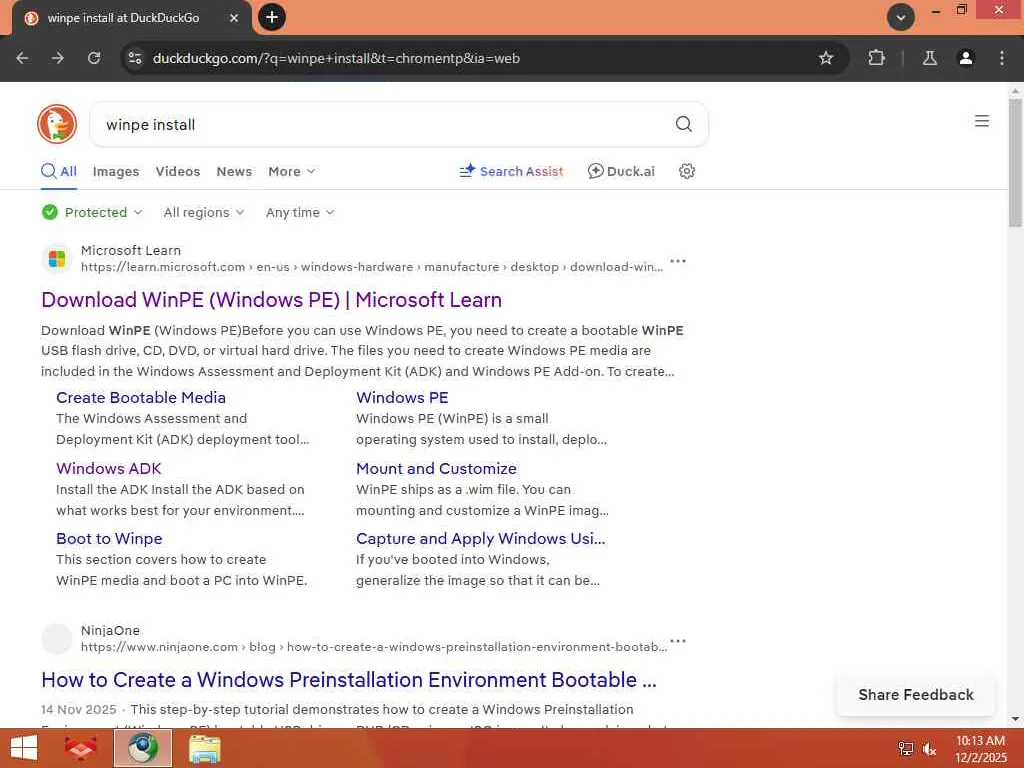Open the red taskbar application icon

point(81,748)
